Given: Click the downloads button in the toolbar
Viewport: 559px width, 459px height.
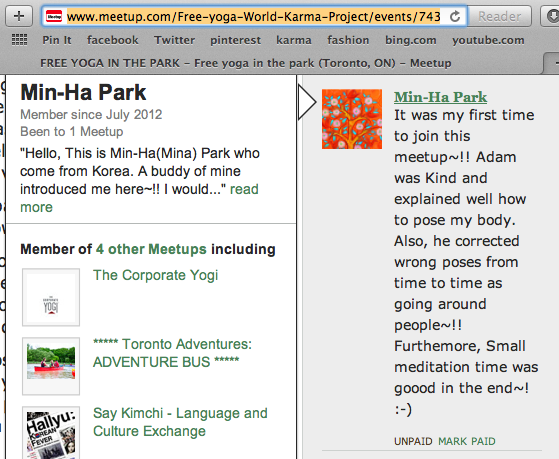Looking at the screenshot, I should pos(551,16).
